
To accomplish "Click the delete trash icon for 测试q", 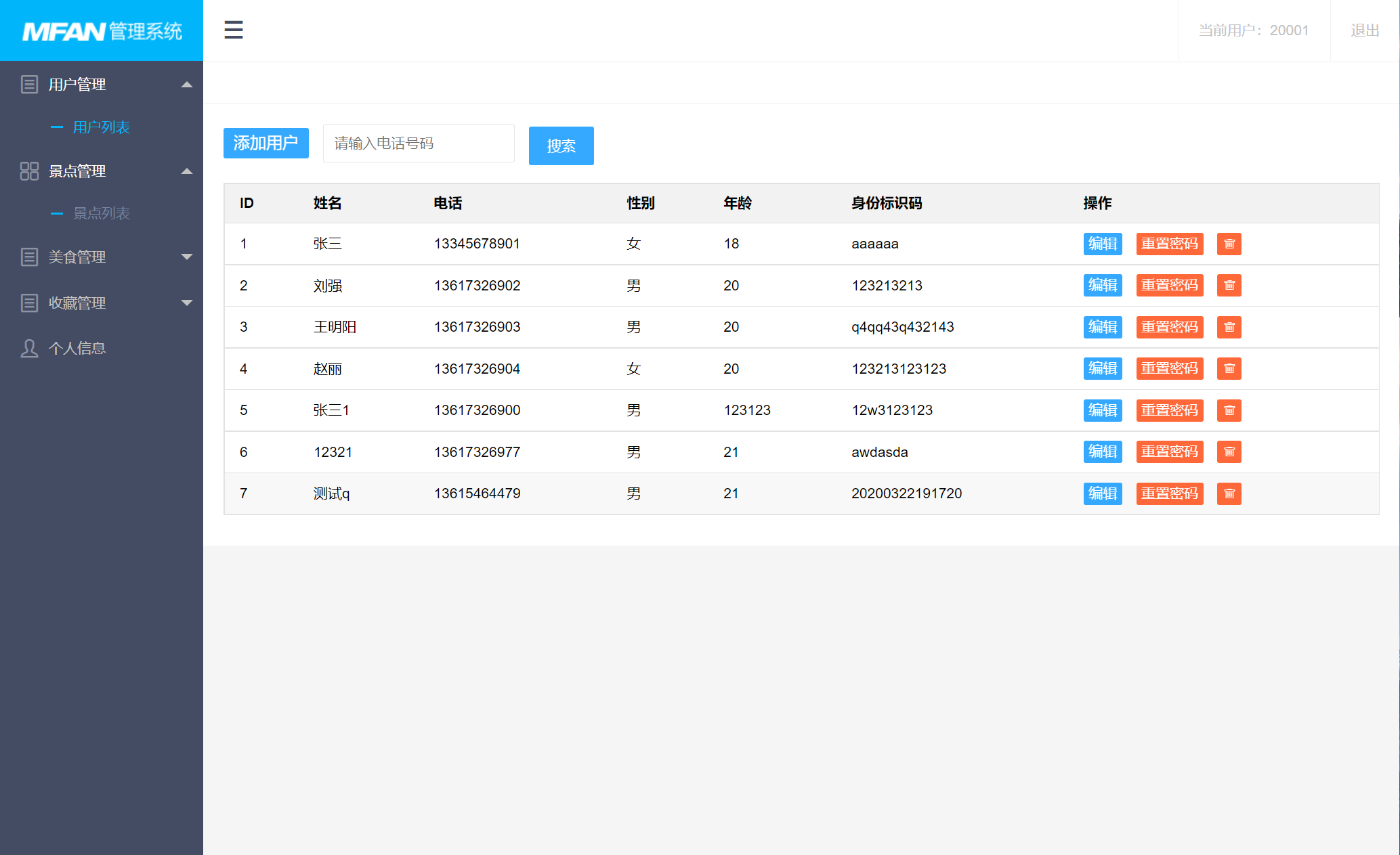I will point(1229,494).
